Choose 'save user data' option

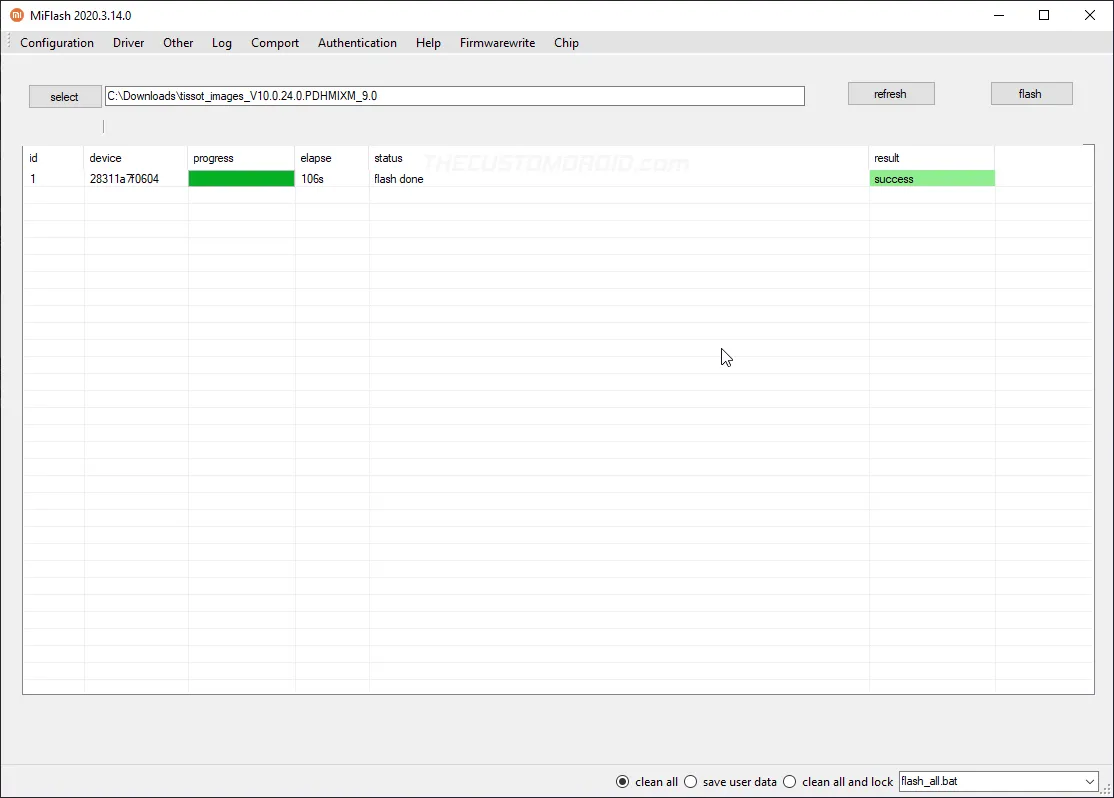pyautogui.click(x=690, y=781)
